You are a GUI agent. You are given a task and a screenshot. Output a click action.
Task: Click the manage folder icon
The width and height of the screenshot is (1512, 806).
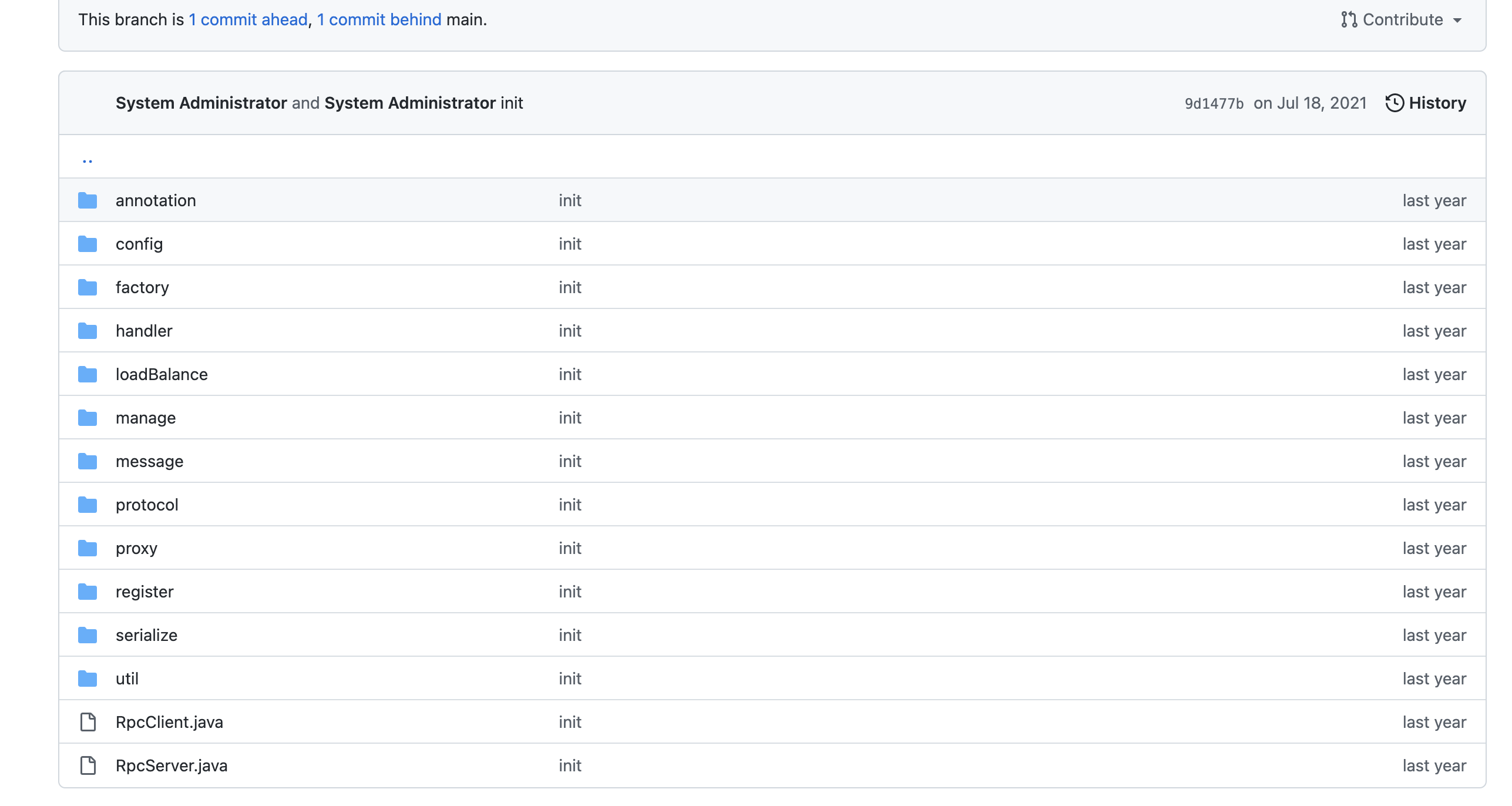(x=88, y=418)
